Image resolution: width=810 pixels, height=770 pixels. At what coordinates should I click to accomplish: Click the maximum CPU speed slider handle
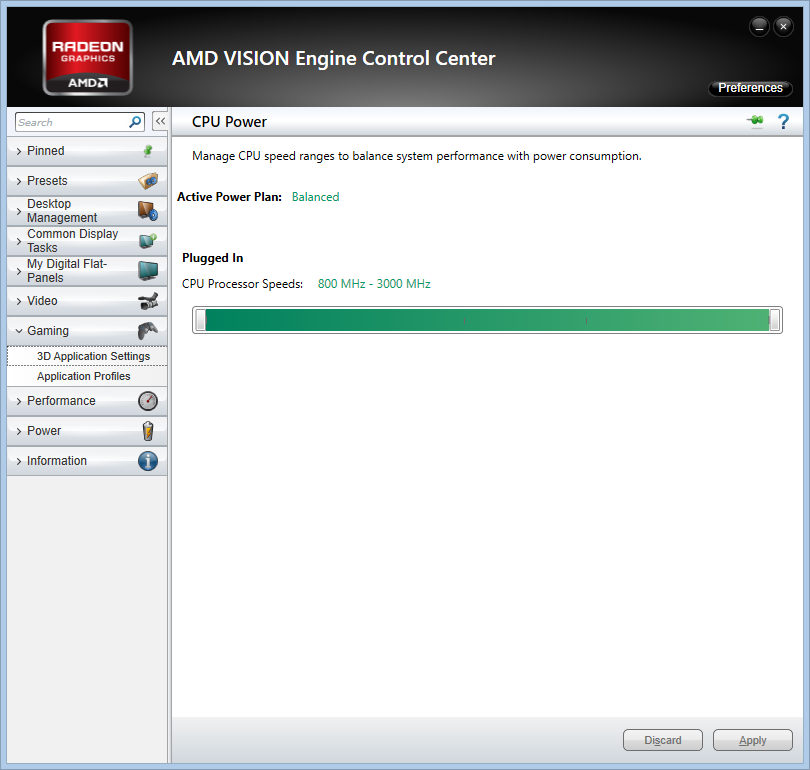coord(774,320)
